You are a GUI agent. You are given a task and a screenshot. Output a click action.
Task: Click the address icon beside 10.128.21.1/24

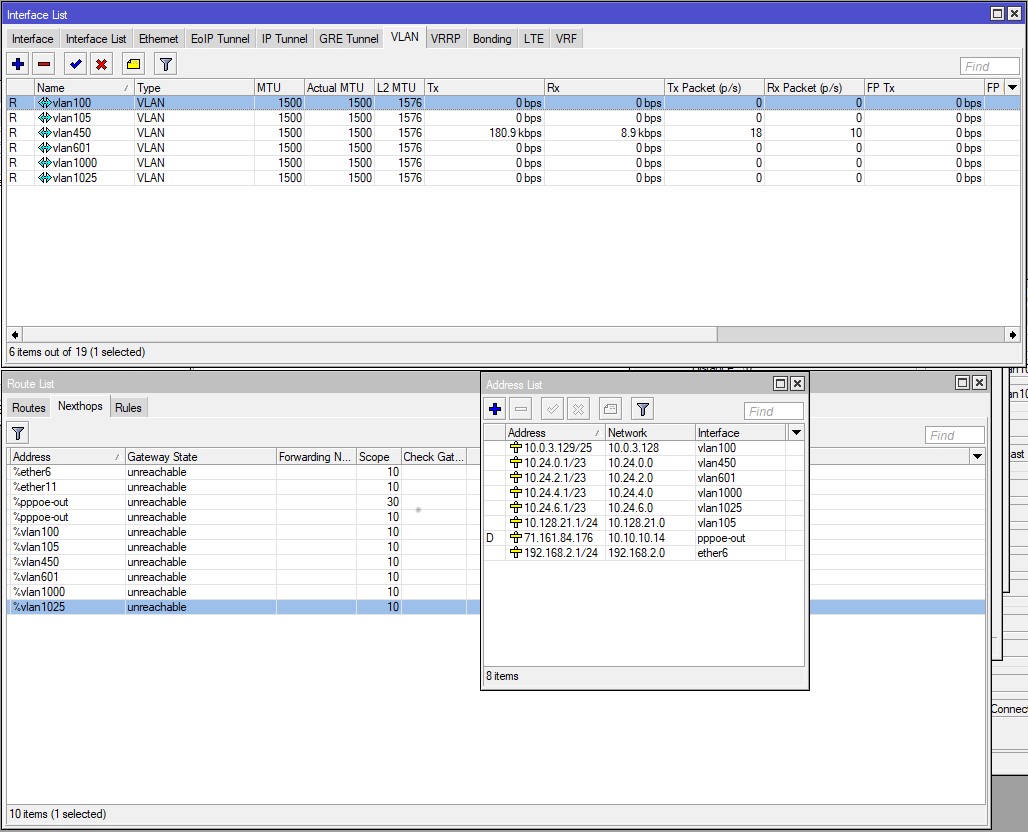click(x=516, y=523)
